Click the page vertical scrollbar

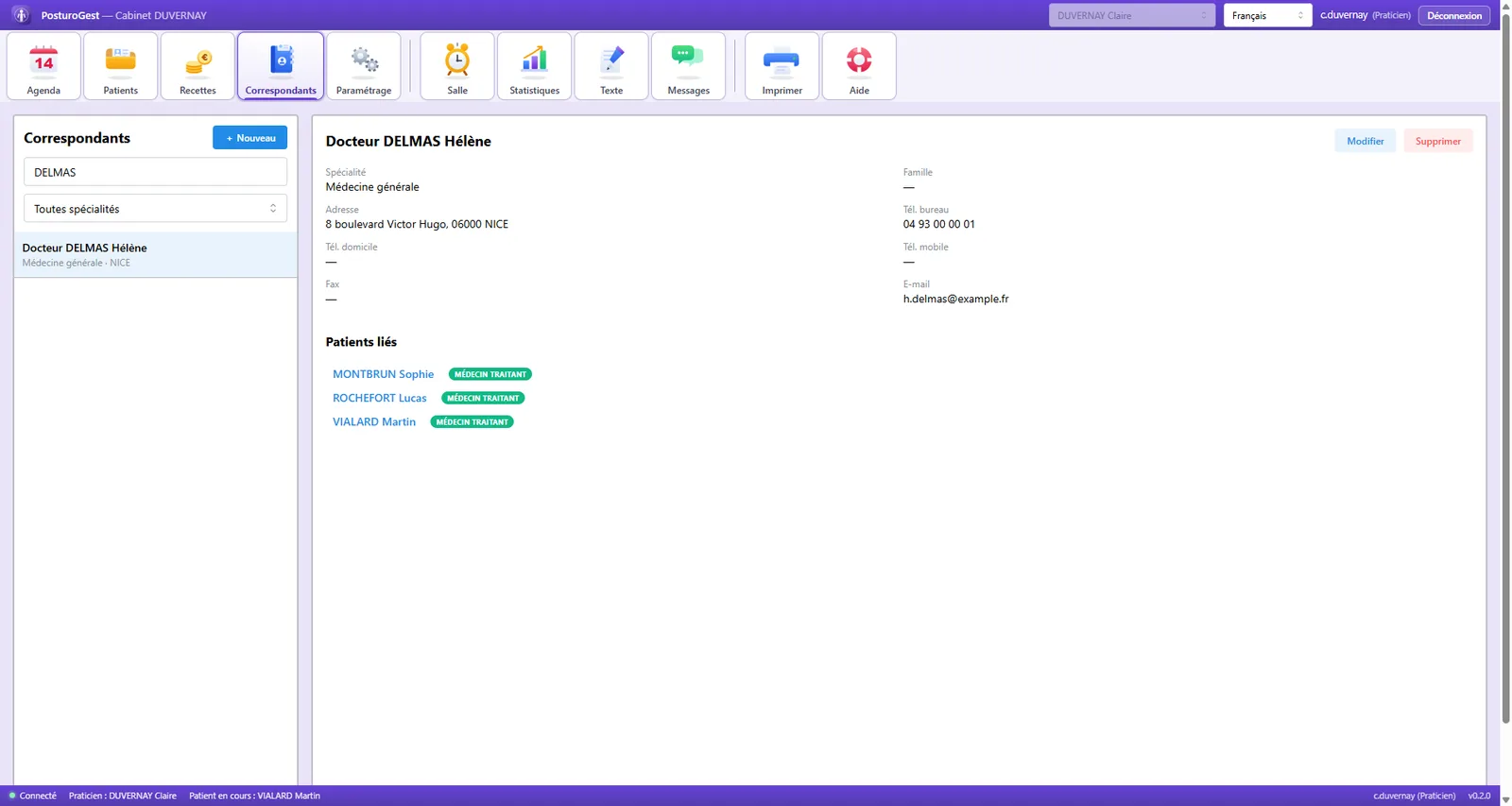[x=1505, y=369]
